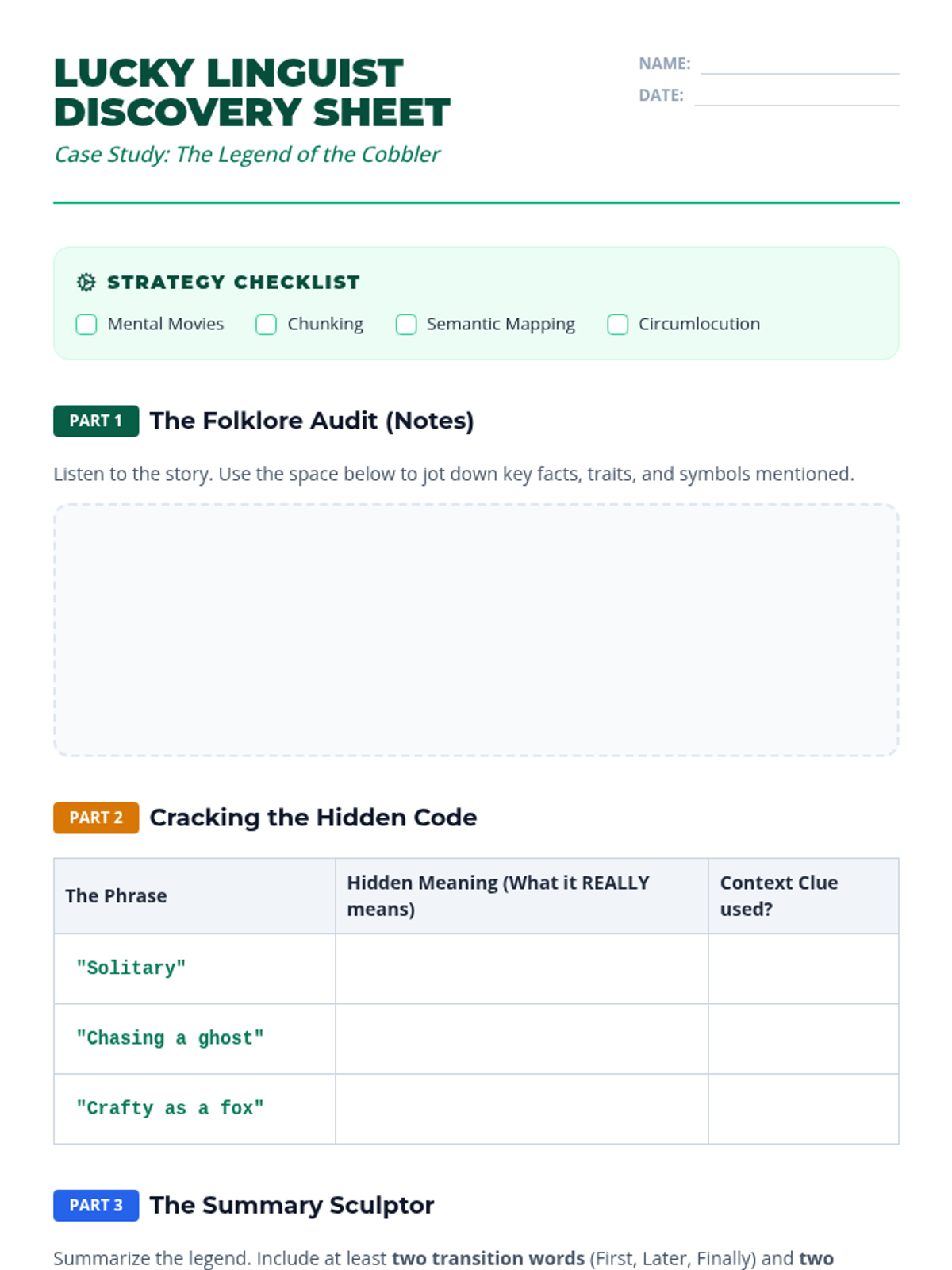Click inside the dashed Folklore Audit notes box
The width and height of the screenshot is (952, 1270).
coord(476,629)
